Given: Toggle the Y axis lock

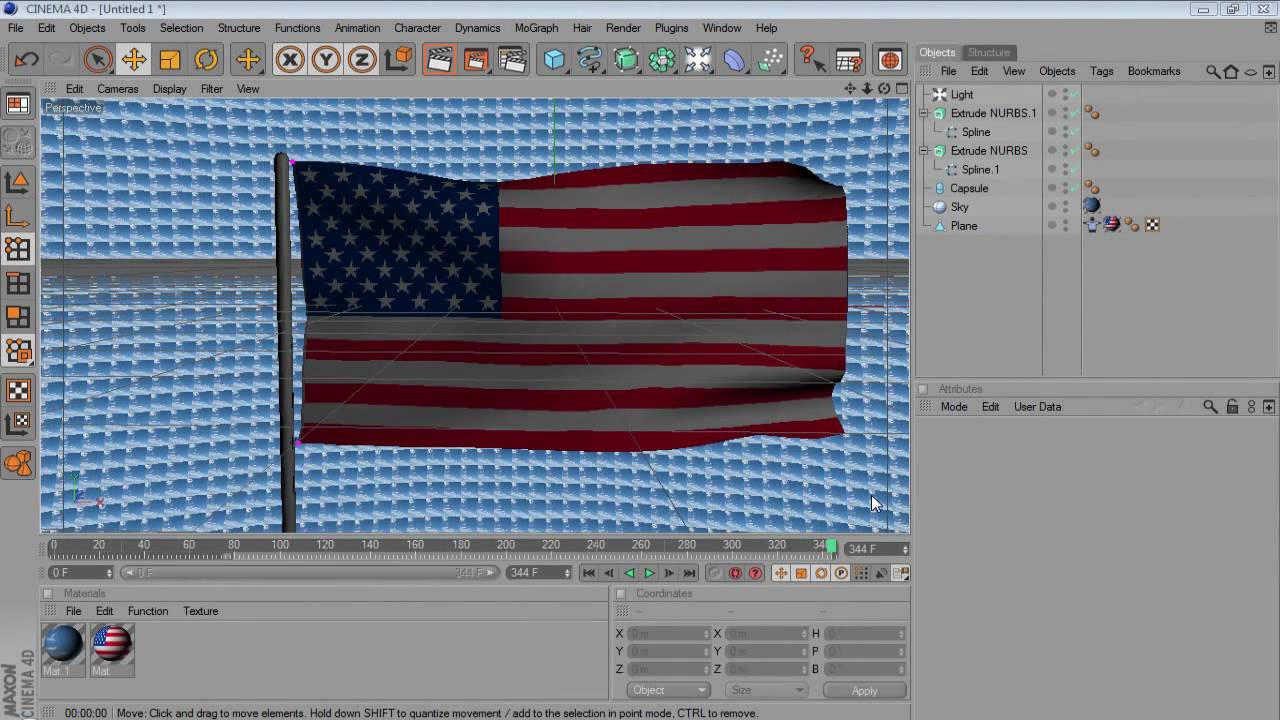Looking at the screenshot, I should point(326,60).
